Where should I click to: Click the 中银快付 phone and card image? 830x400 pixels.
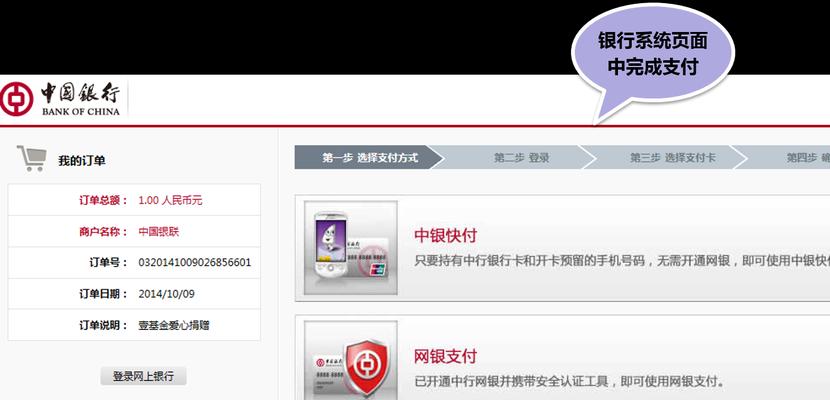pos(351,248)
